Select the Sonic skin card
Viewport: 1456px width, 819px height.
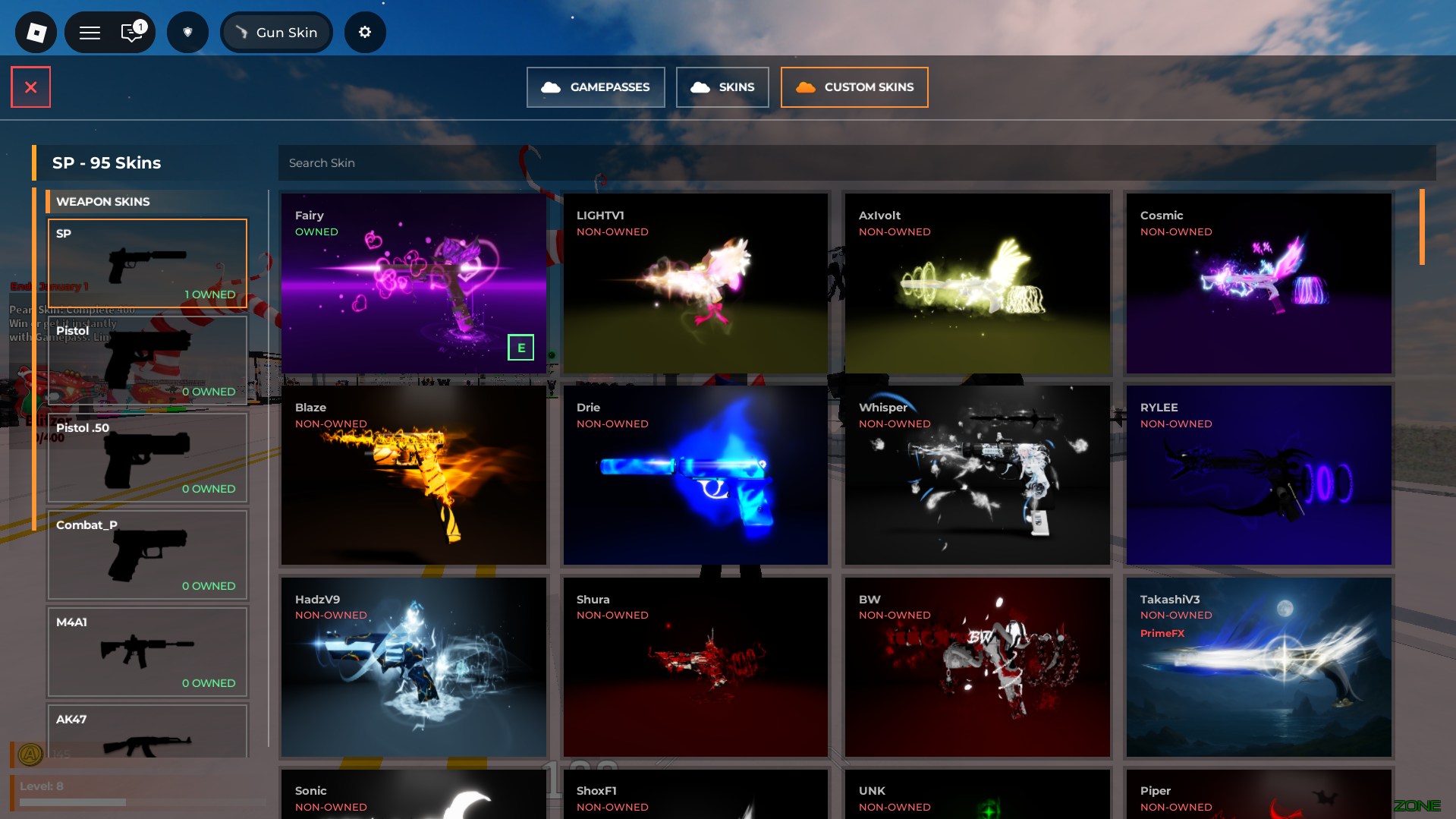[x=414, y=794]
